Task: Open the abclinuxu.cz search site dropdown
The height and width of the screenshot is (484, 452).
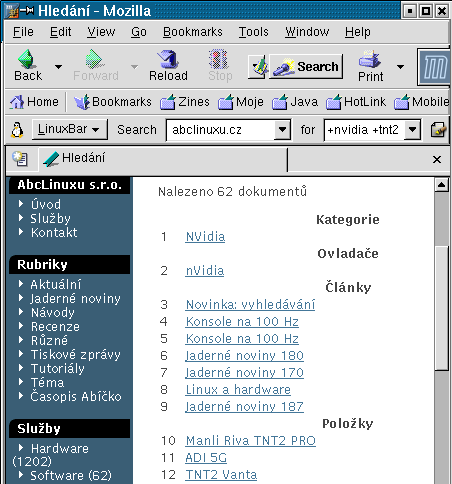Action: coord(282,129)
